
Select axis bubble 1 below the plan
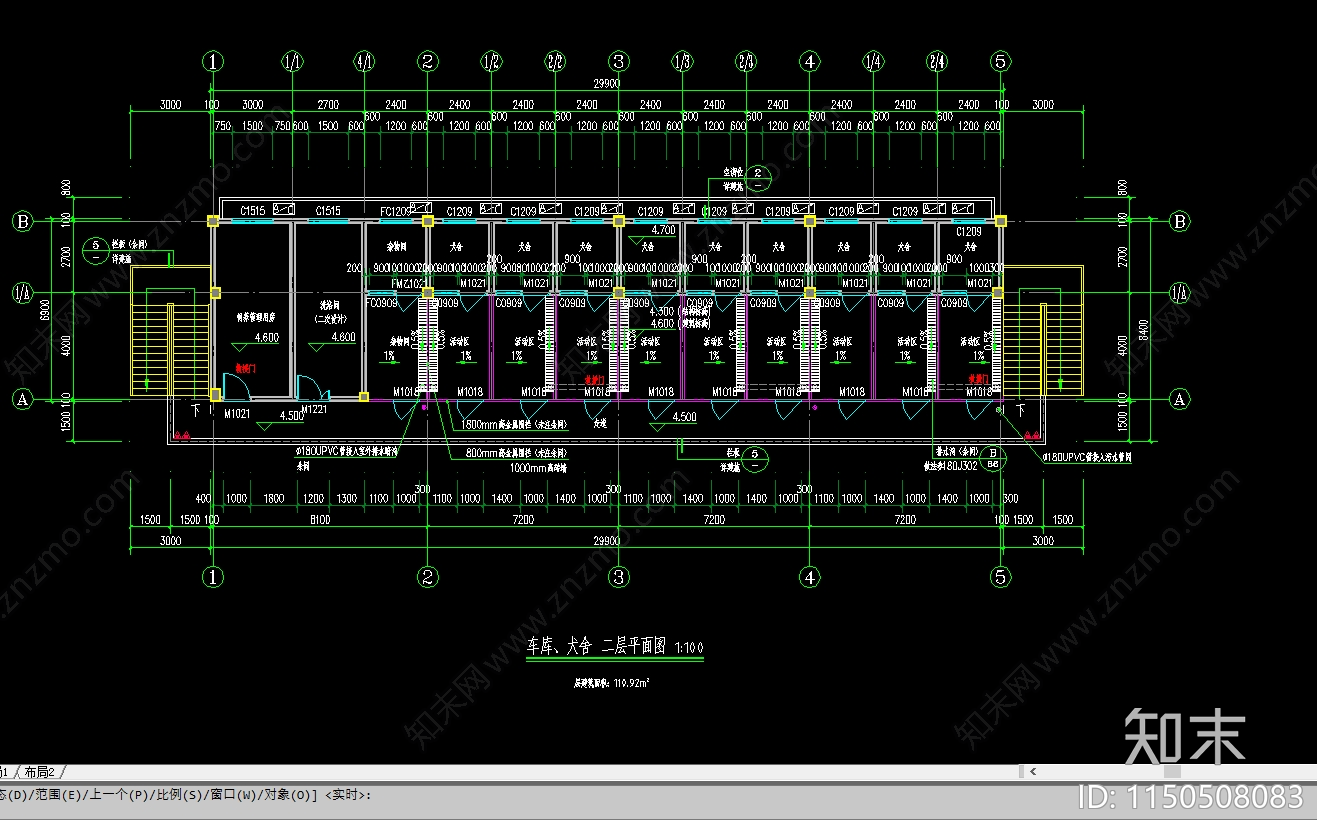coord(213,576)
